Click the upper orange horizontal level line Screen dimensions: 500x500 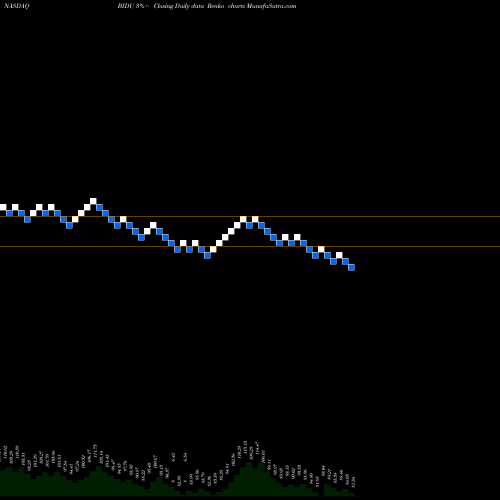[x=250, y=217]
